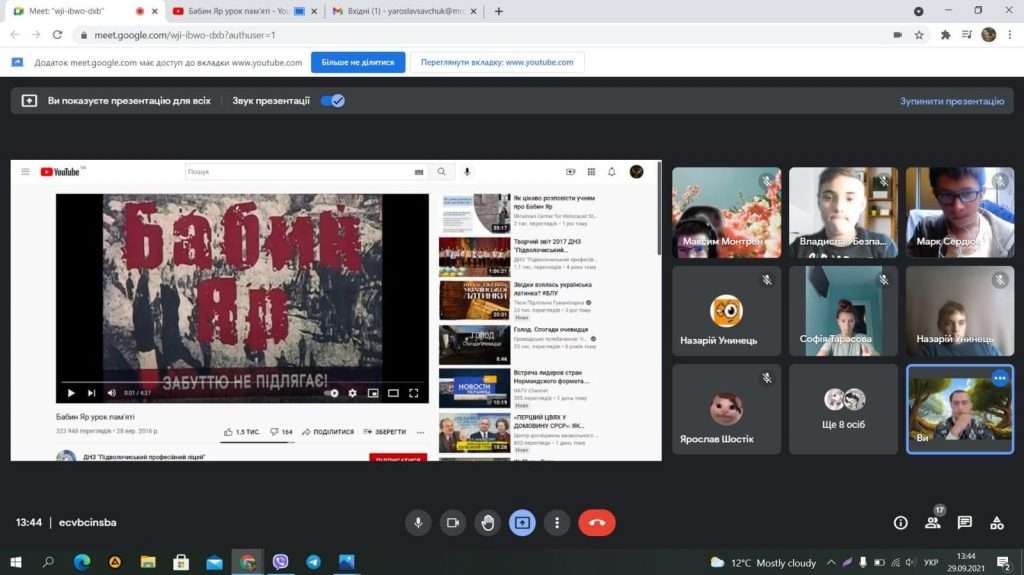This screenshot has width=1024, height=575.
Task: Click the present screen button
Action: click(x=522, y=523)
